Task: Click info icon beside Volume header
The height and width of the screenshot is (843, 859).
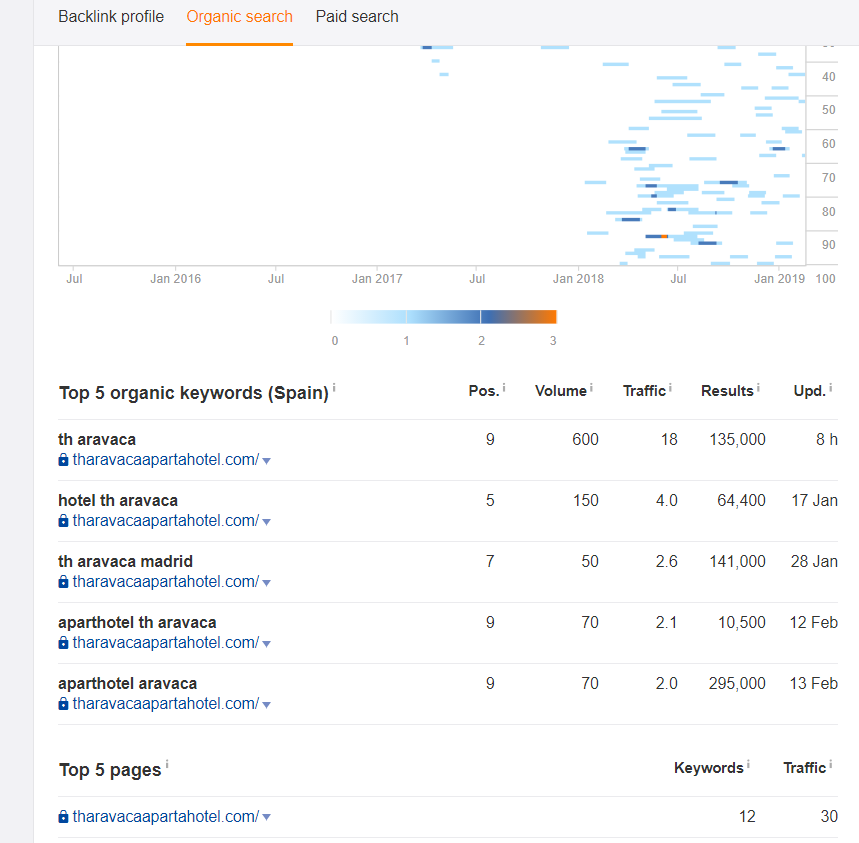Action: 591,388
